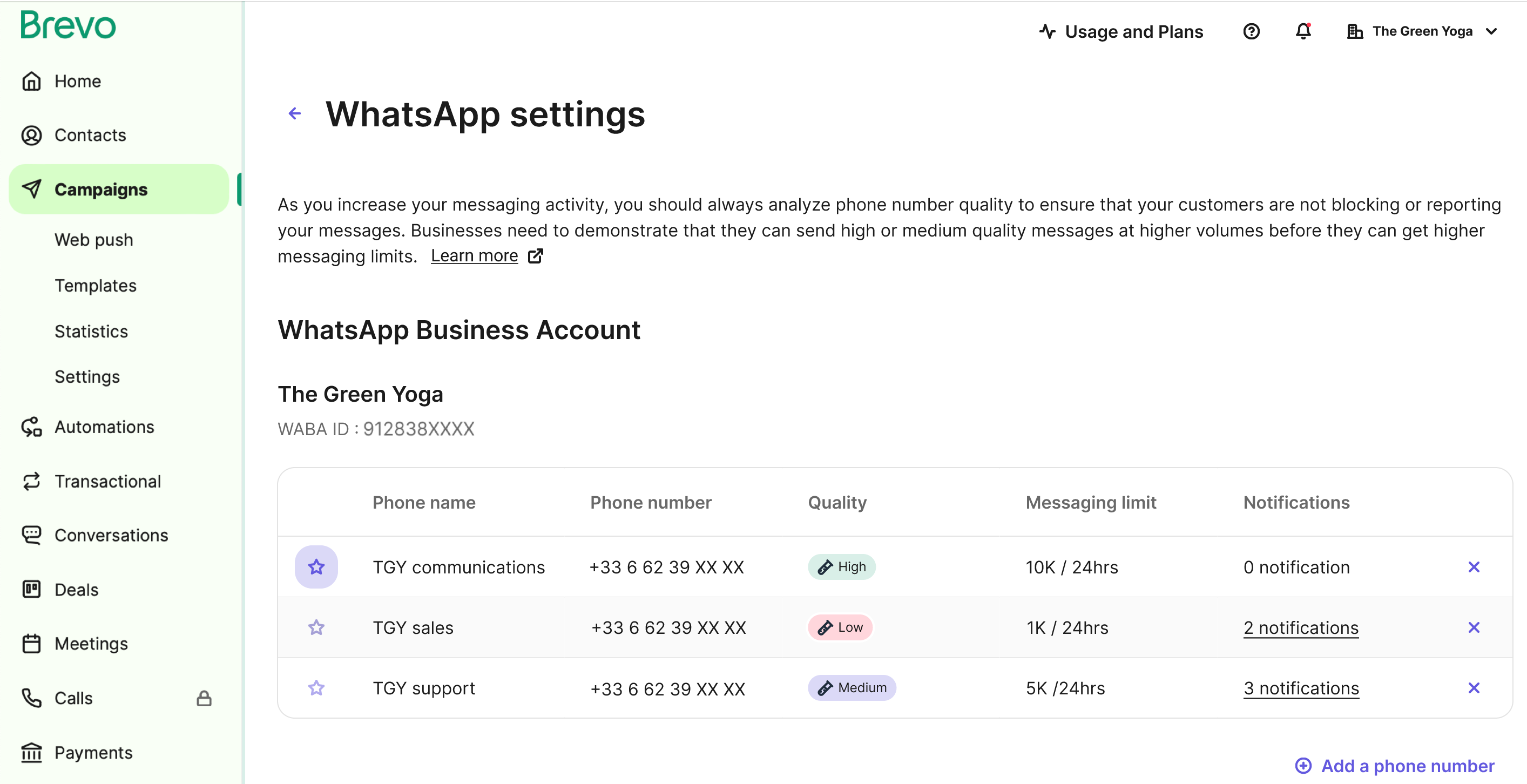The image size is (1527, 784).
Task: View 2 notifications for TGY sales
Action: click(1301, 627)
